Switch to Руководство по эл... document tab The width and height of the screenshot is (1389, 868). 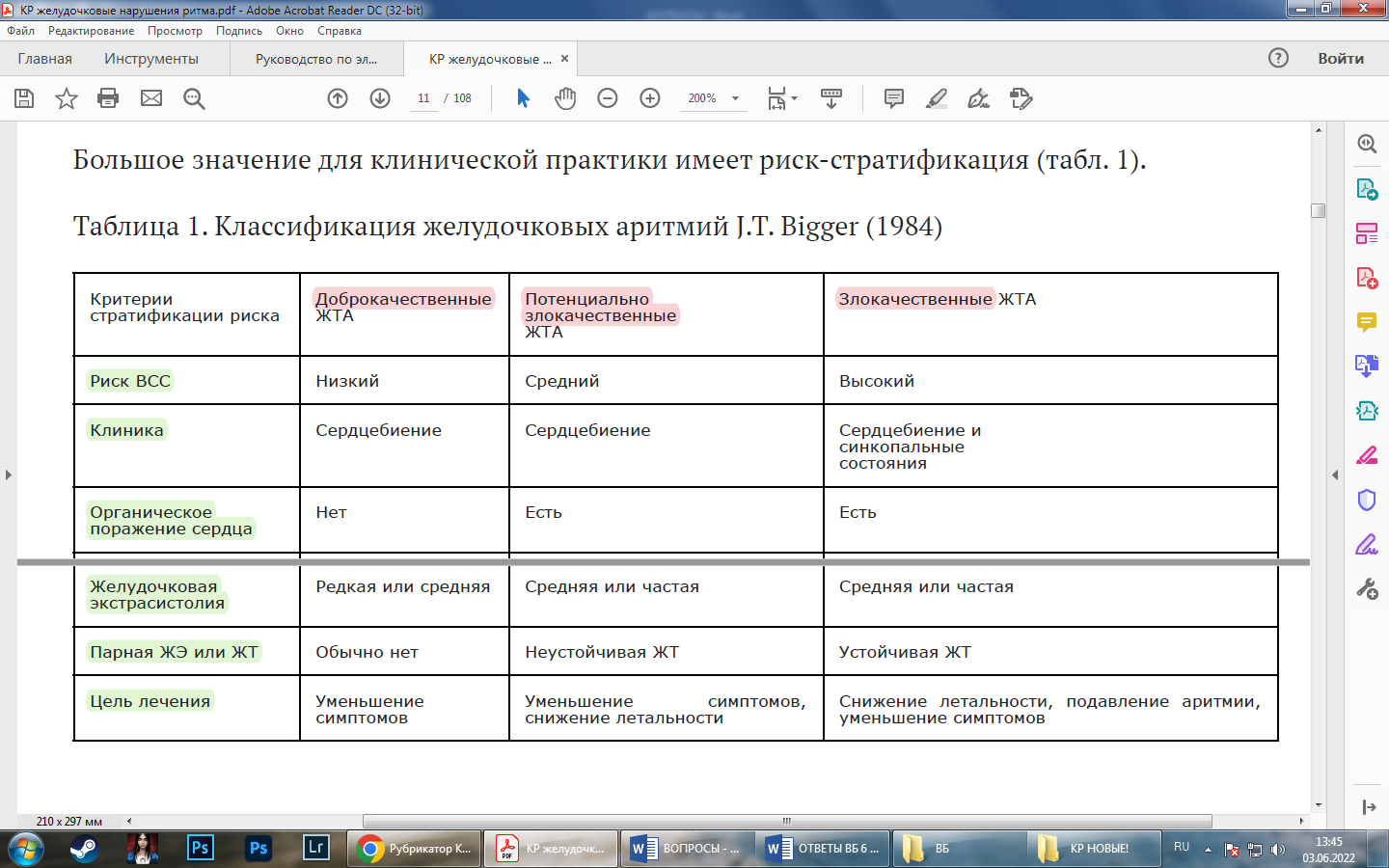tap(316, 59)
